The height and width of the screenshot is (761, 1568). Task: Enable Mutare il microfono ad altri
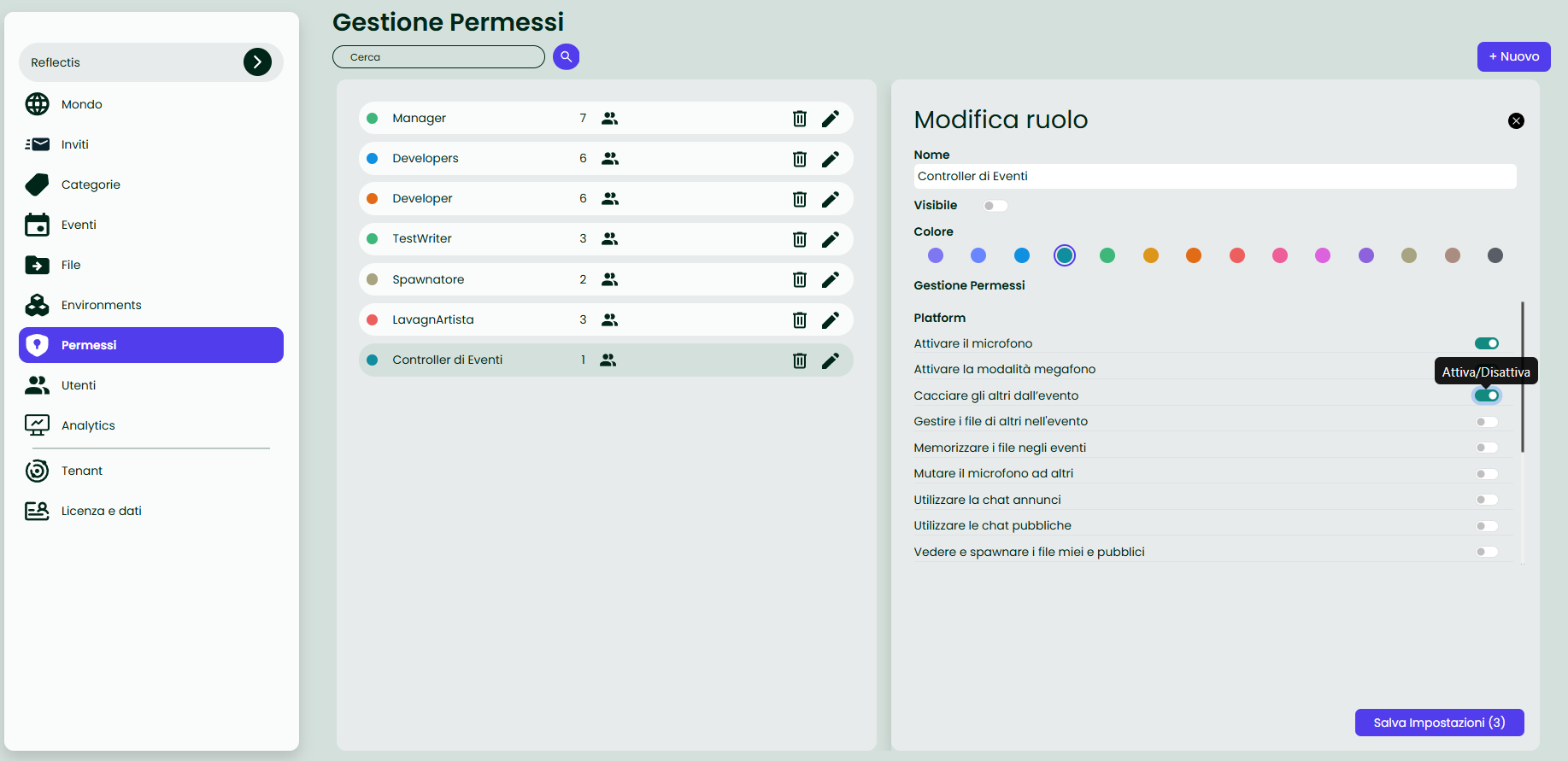pos(1486,474)
